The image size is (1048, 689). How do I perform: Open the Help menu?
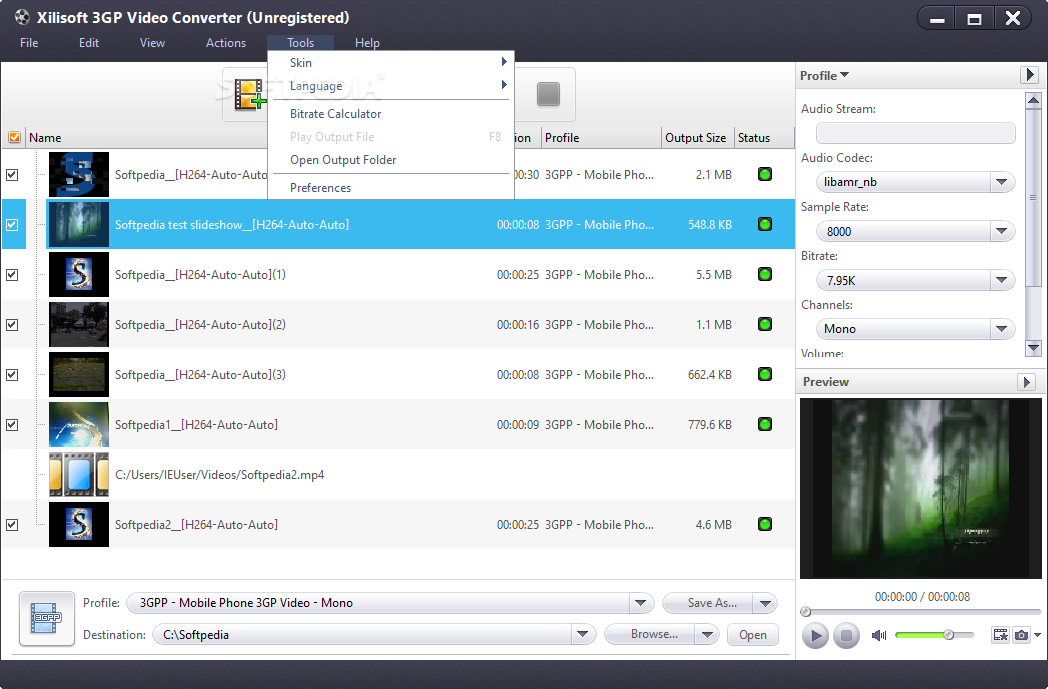[367, 43]
